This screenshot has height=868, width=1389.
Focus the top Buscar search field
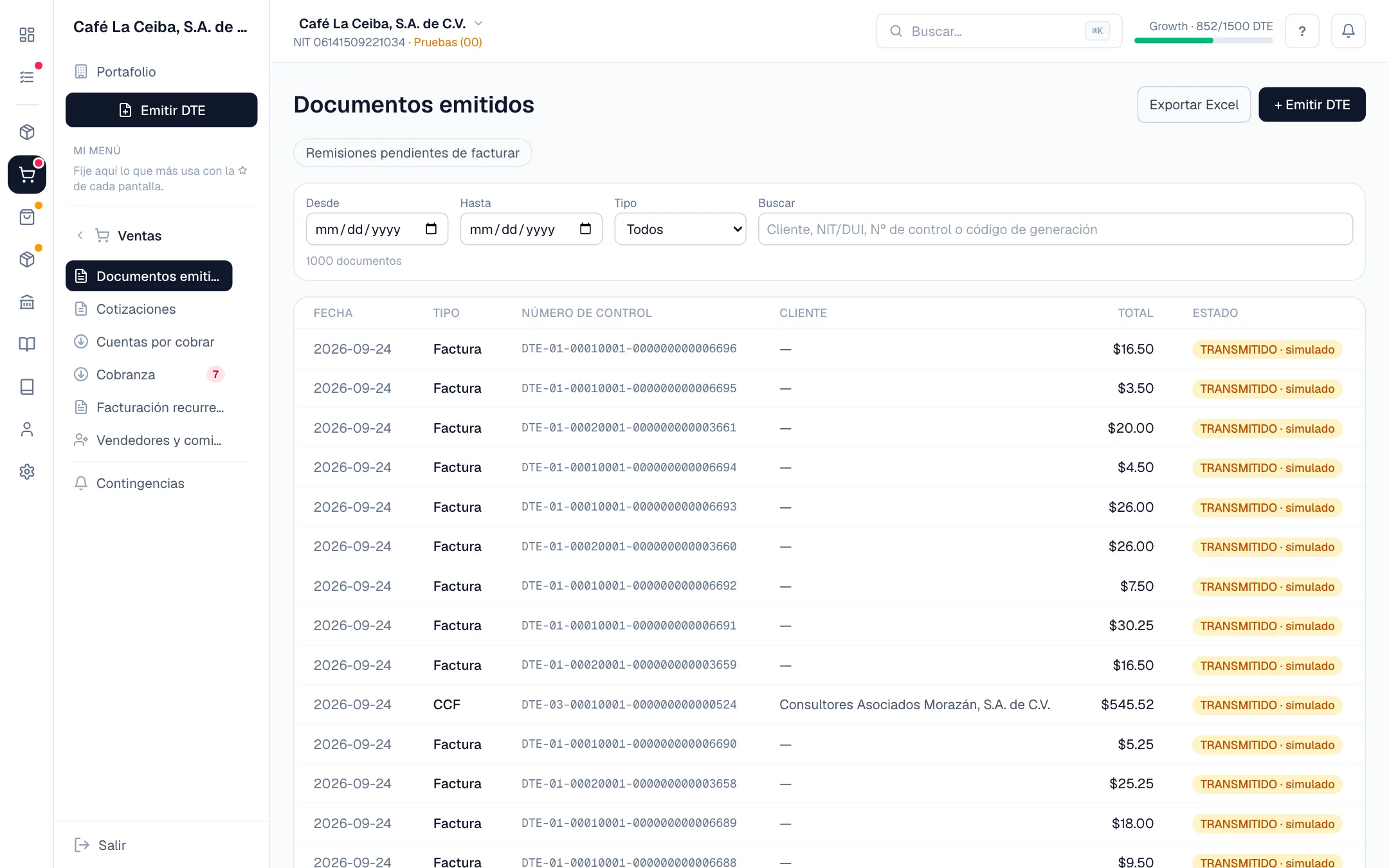click(x=999, y=31)
